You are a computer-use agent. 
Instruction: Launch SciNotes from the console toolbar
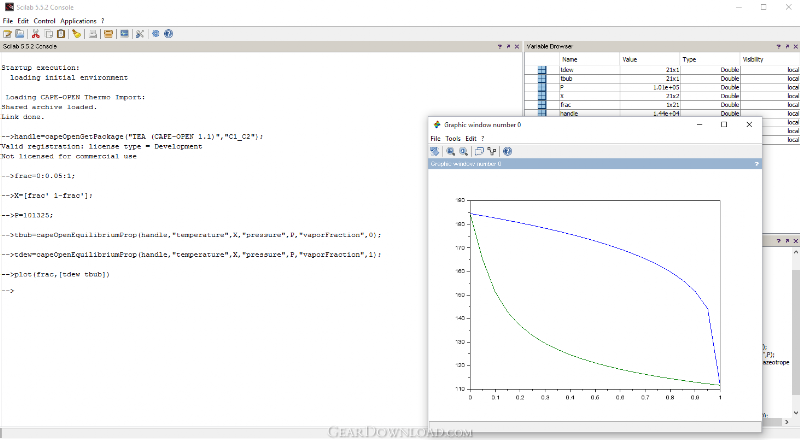pos(8,34)
